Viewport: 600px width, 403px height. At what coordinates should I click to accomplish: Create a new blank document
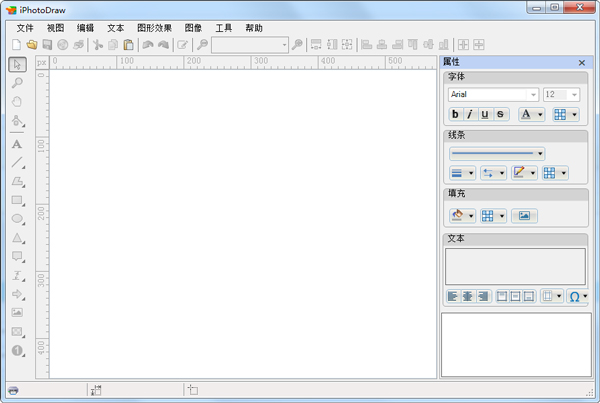(16, 45)
